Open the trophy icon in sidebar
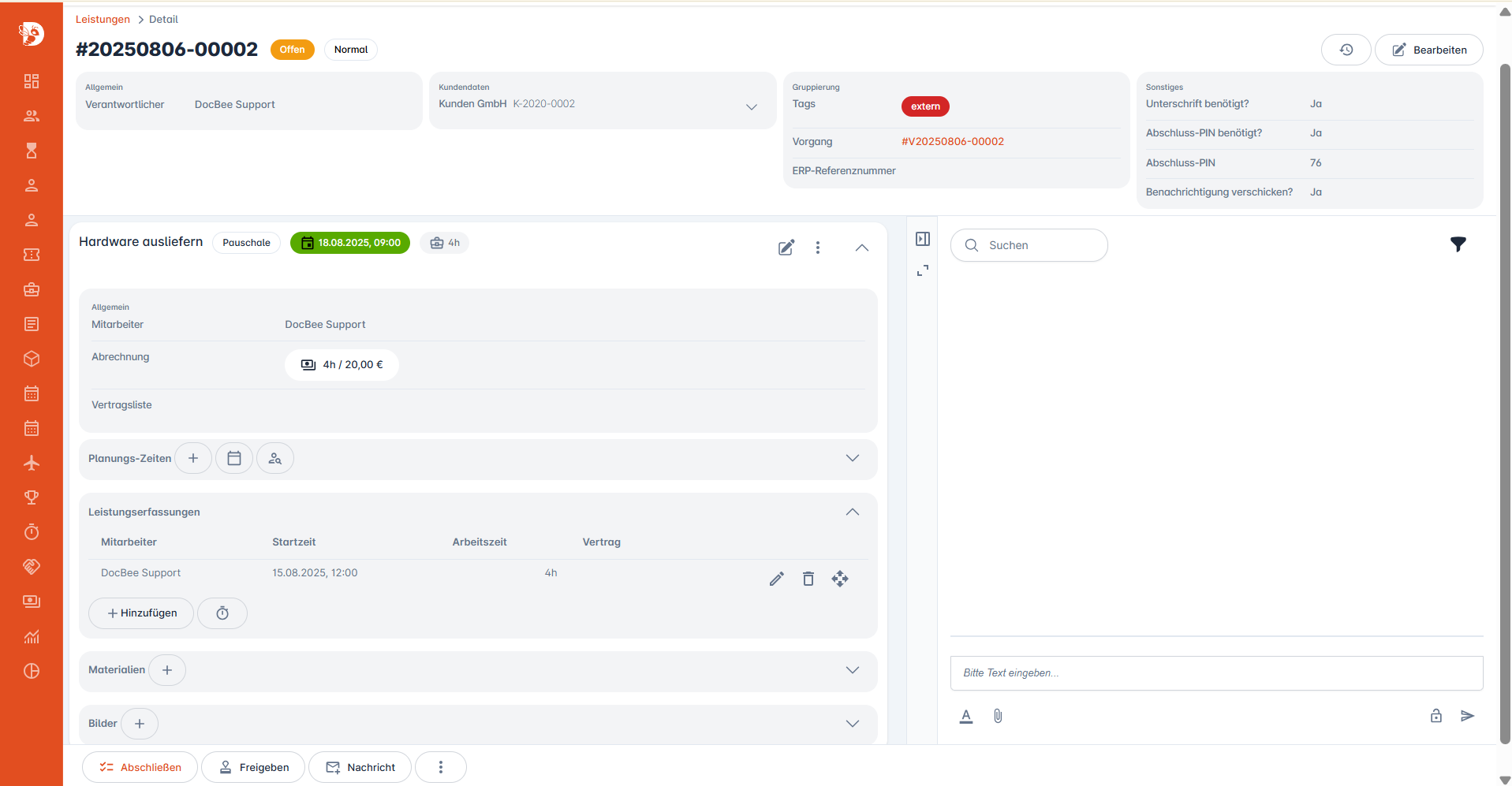The width and height of the screenshot is (1512, 786). (x=32, y=497)
